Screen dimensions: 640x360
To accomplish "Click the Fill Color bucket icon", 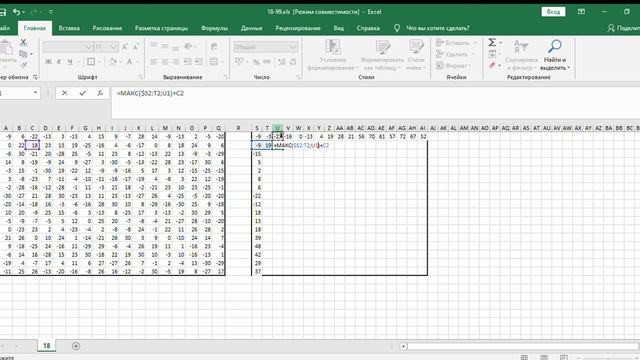I will pyautogui.click(x=112, y=62).
